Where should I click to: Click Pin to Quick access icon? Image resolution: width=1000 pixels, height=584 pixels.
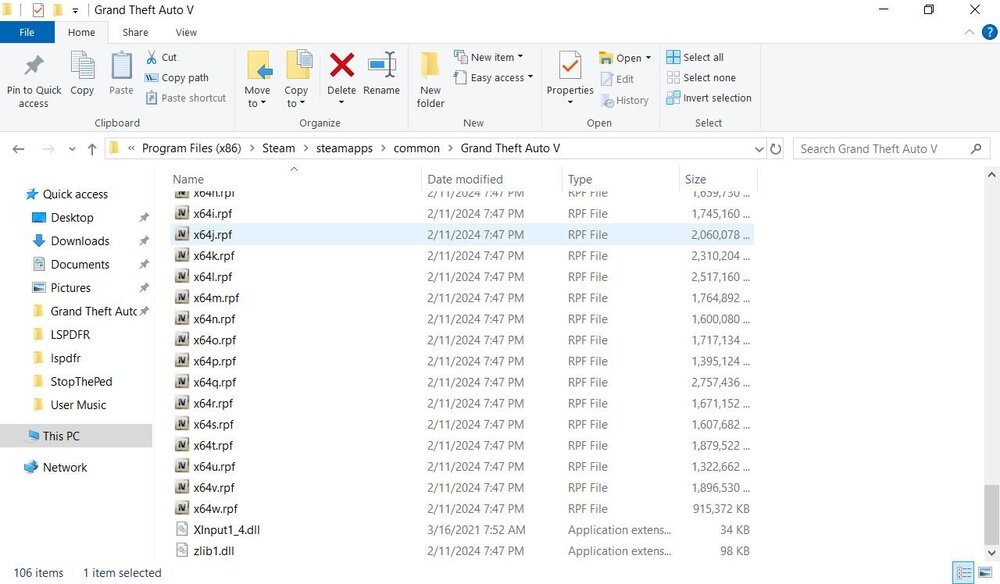34,66
